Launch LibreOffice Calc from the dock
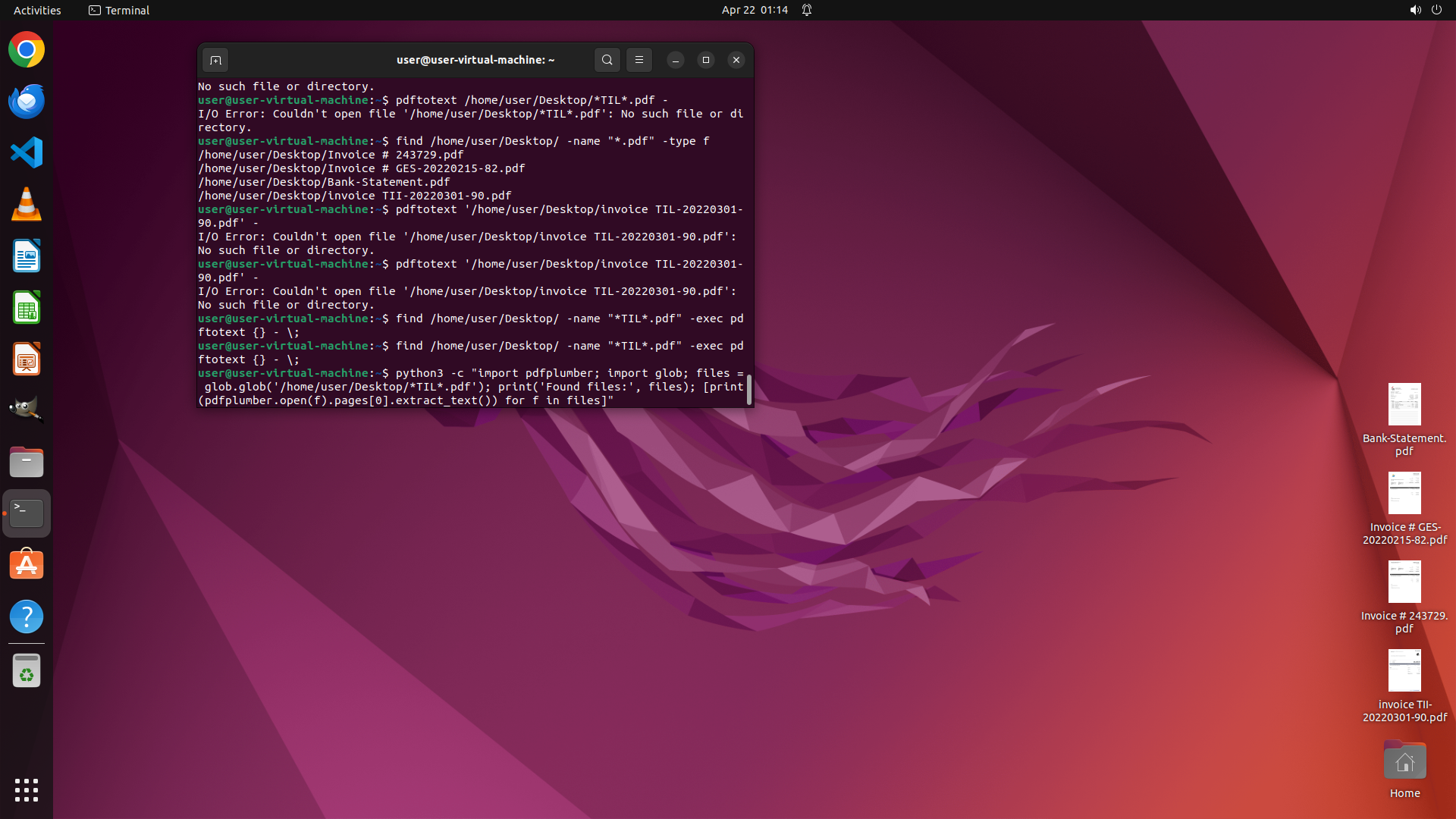This screenshot has width=1456, height=819. click(27, 308)
